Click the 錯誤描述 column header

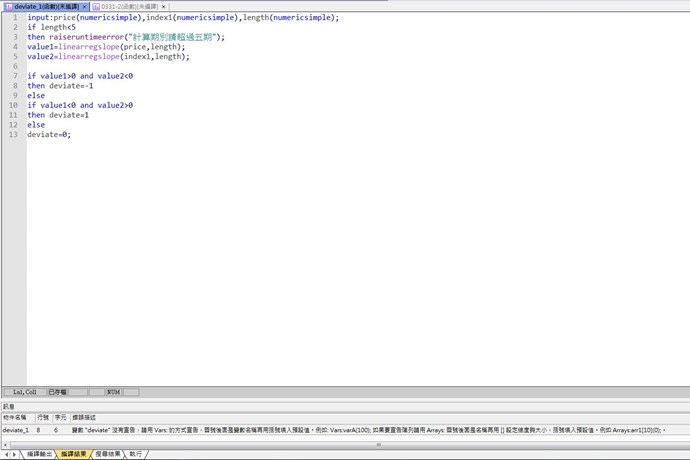84,417
